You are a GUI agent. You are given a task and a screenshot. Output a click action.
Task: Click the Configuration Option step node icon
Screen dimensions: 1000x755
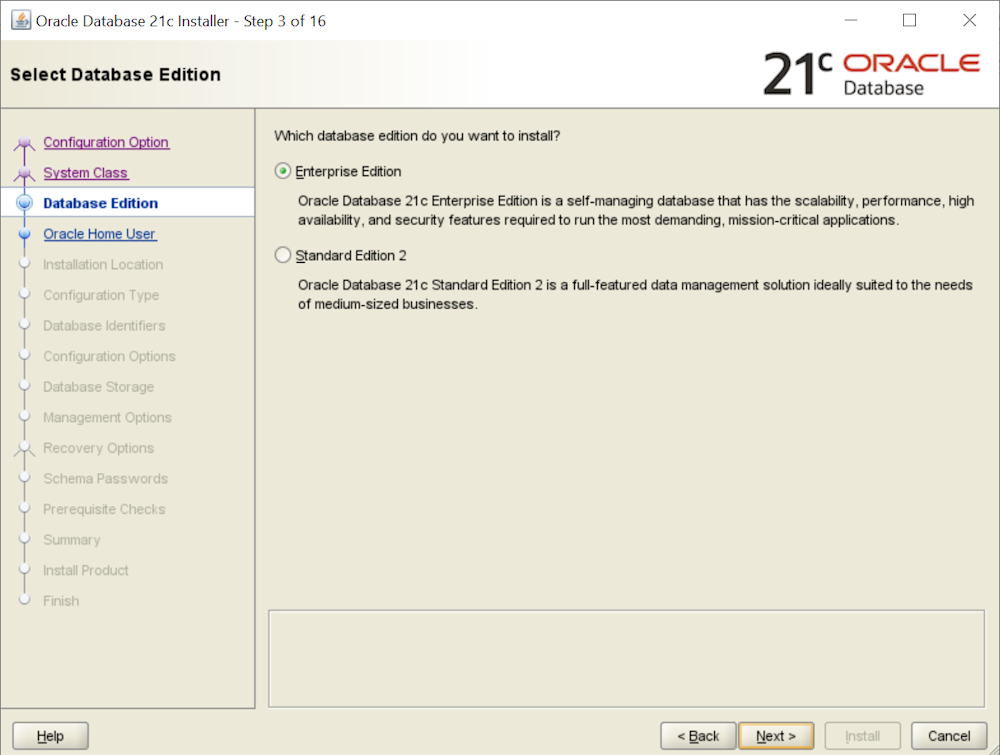pyautogui.click(x=25, y=144)
